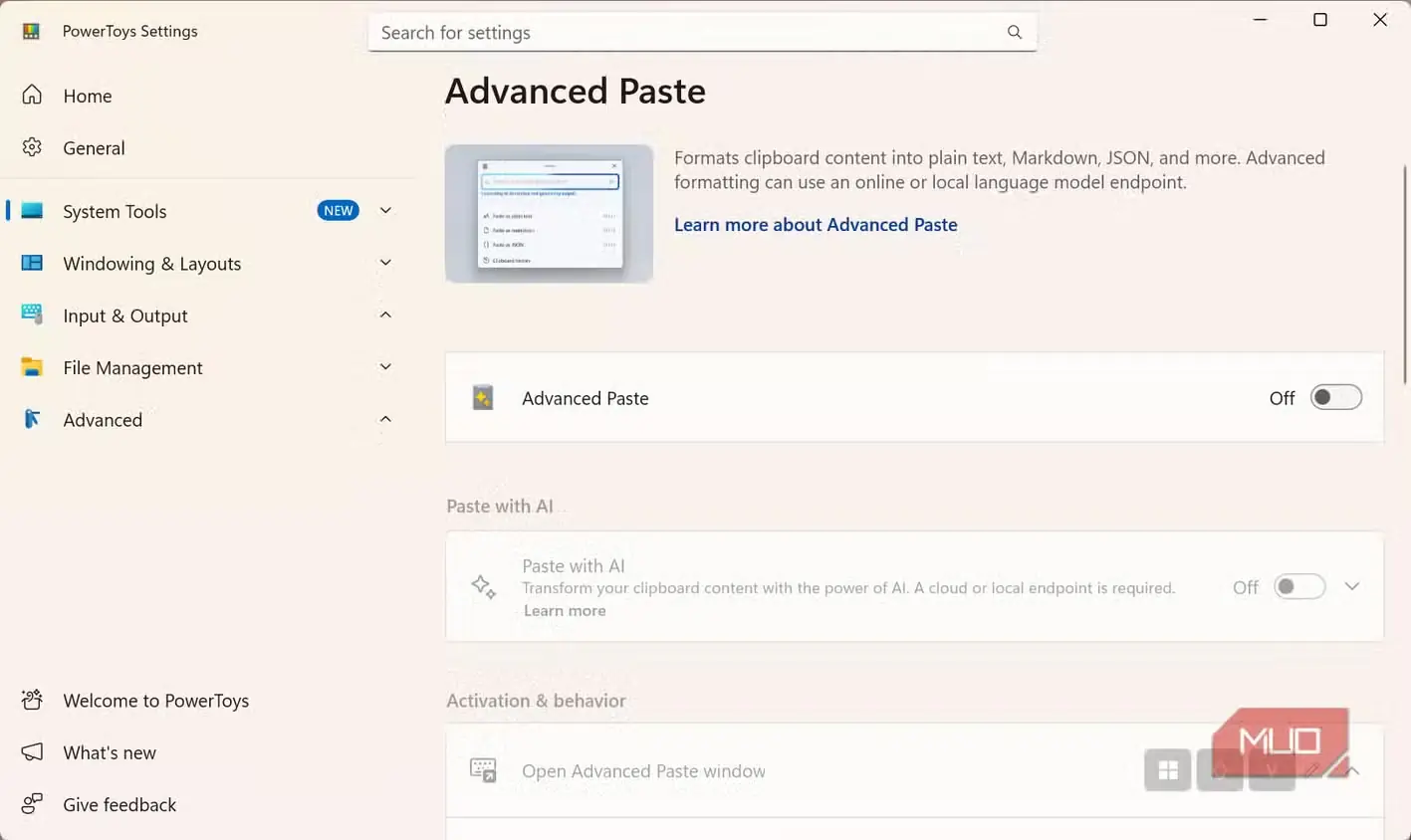
Task: Click the Advanced section icon
Action: click(32, 419)
